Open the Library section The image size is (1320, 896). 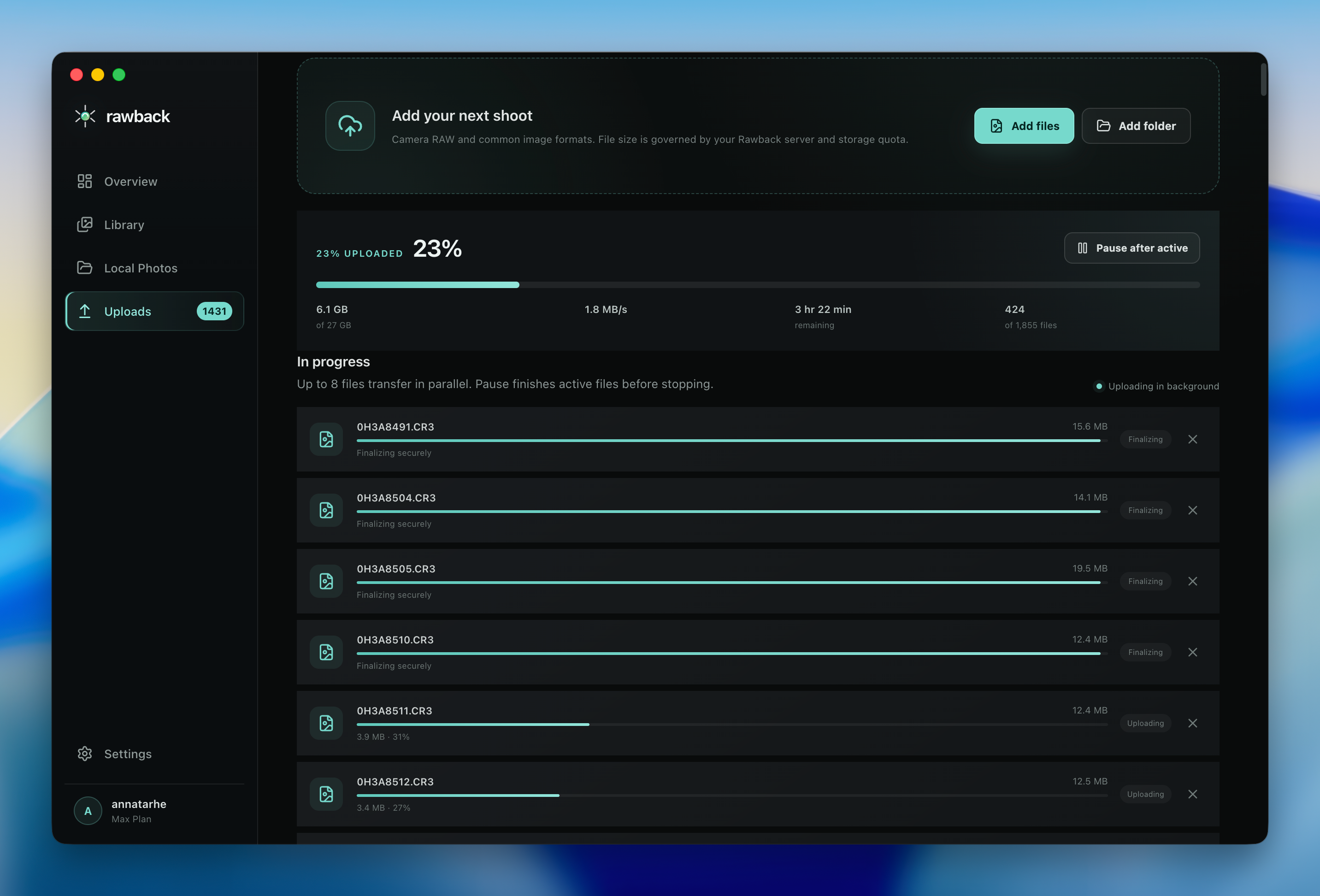click(x=154, y=224)
